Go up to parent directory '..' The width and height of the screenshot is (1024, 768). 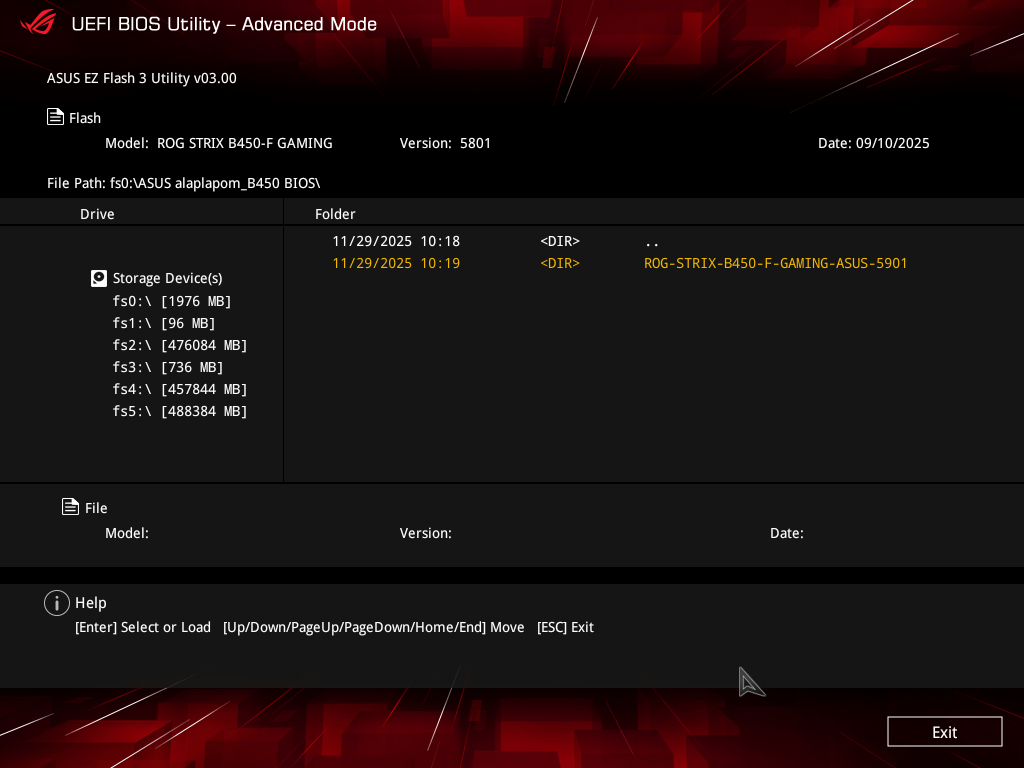point(652,241)
